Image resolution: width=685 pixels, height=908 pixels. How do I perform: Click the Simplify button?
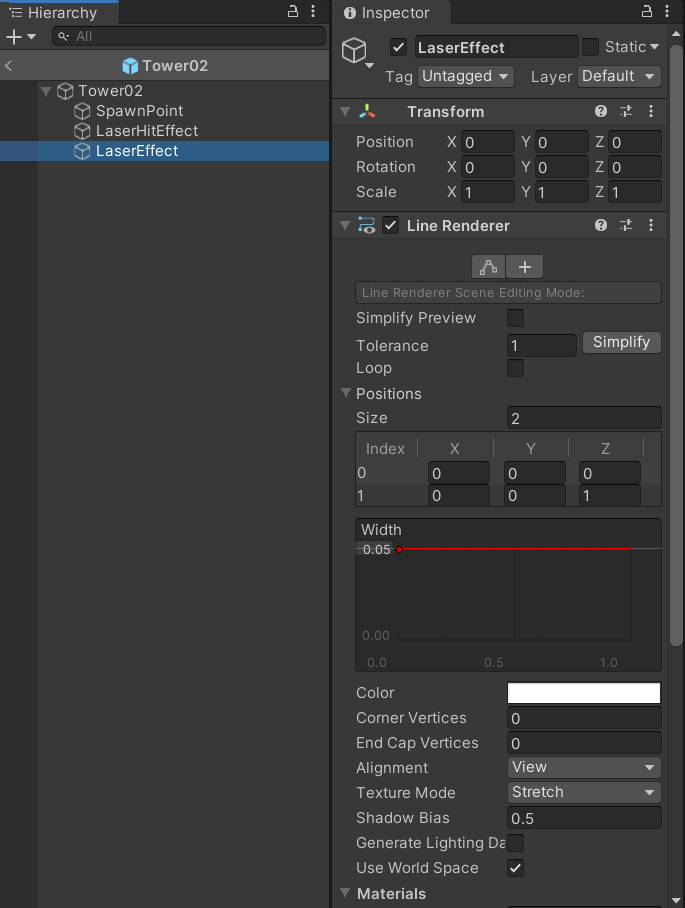[621, 343]
